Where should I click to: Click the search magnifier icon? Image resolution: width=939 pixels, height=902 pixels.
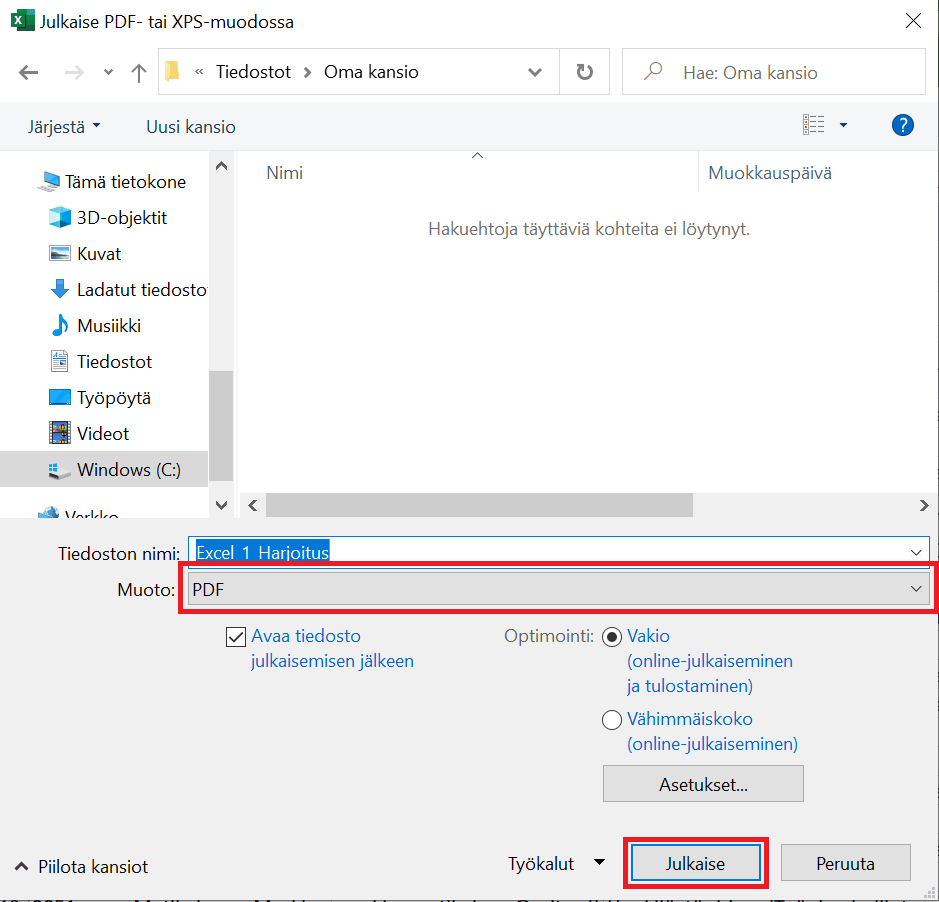(x=653, y=71)
